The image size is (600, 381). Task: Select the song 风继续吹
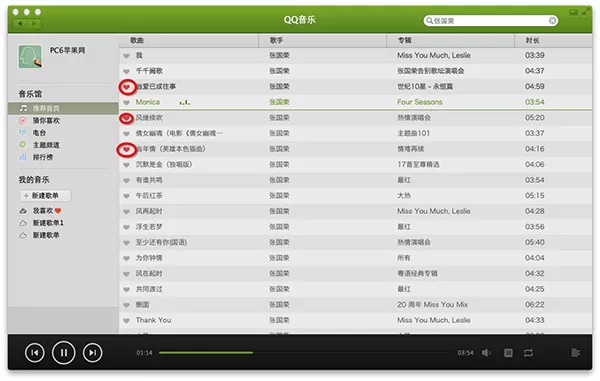149,117
